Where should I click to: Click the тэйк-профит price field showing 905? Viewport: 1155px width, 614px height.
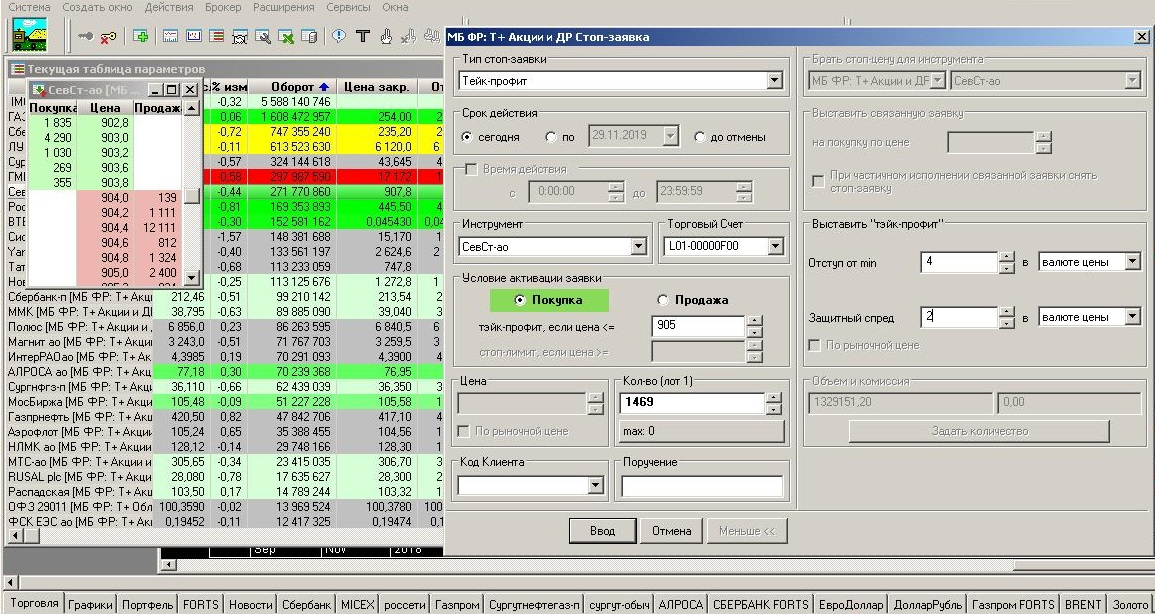(x=698, y=325)
